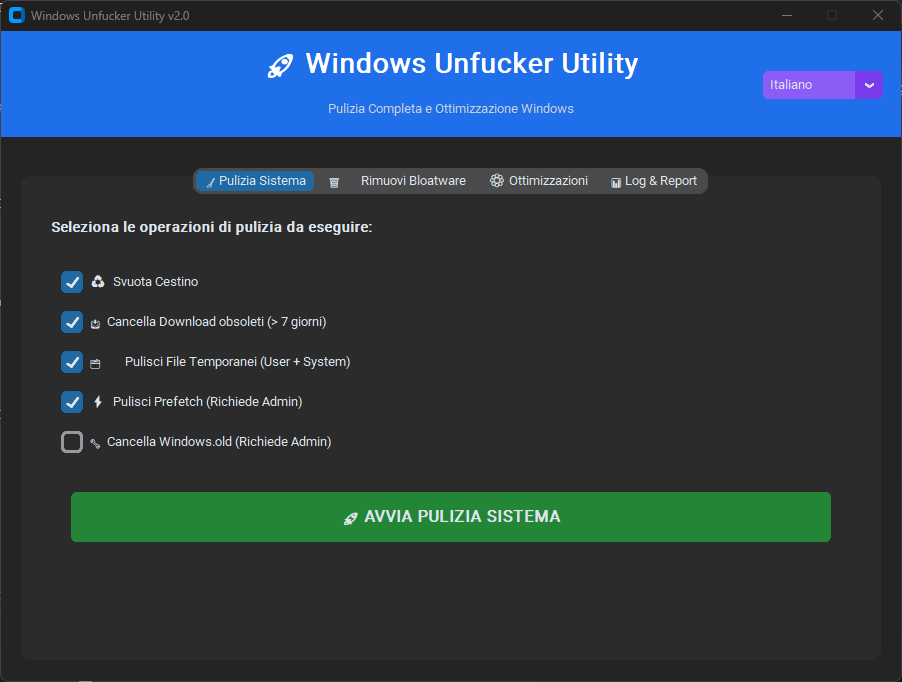The image size is (902, 682).
Task: Click the subtitle "Pulizia Completa e Ottimizzazione Windows"
Action: [451, 109]
